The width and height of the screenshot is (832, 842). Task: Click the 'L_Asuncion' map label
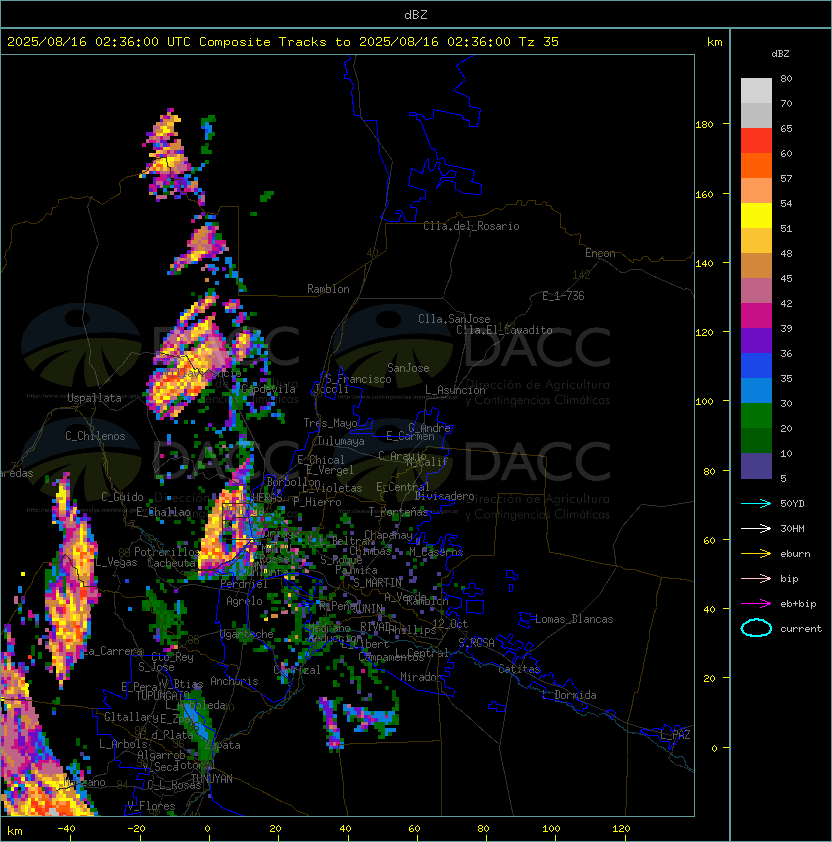(455, 390)
